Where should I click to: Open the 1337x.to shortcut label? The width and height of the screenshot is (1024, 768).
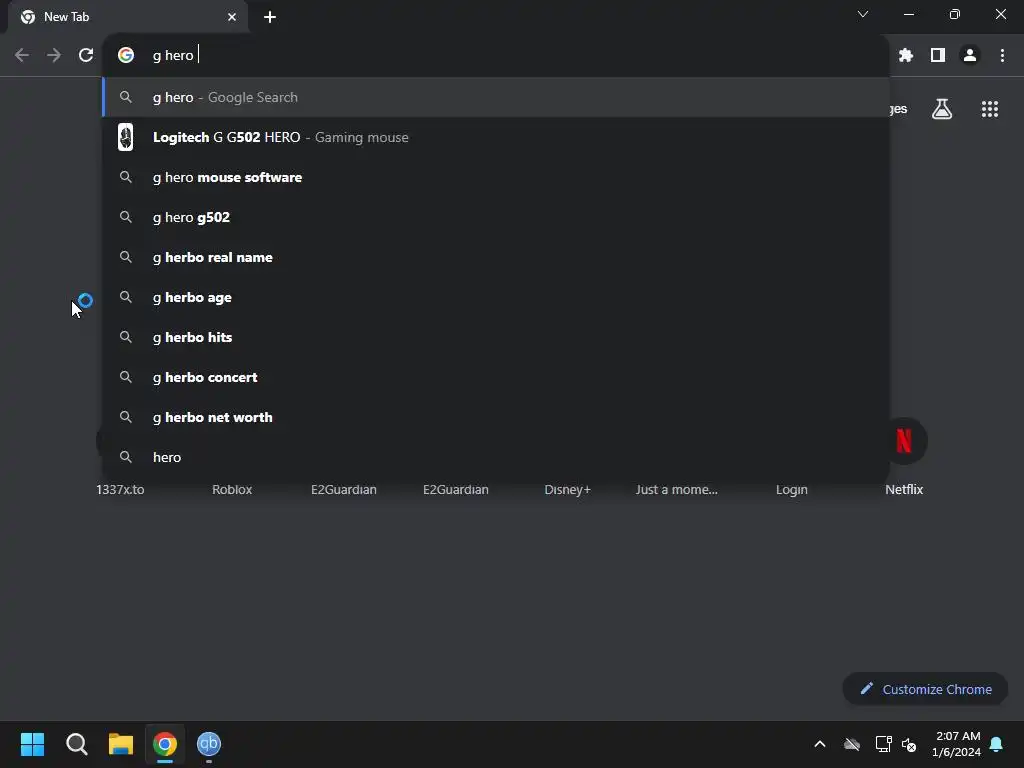(x=120, y=489)
